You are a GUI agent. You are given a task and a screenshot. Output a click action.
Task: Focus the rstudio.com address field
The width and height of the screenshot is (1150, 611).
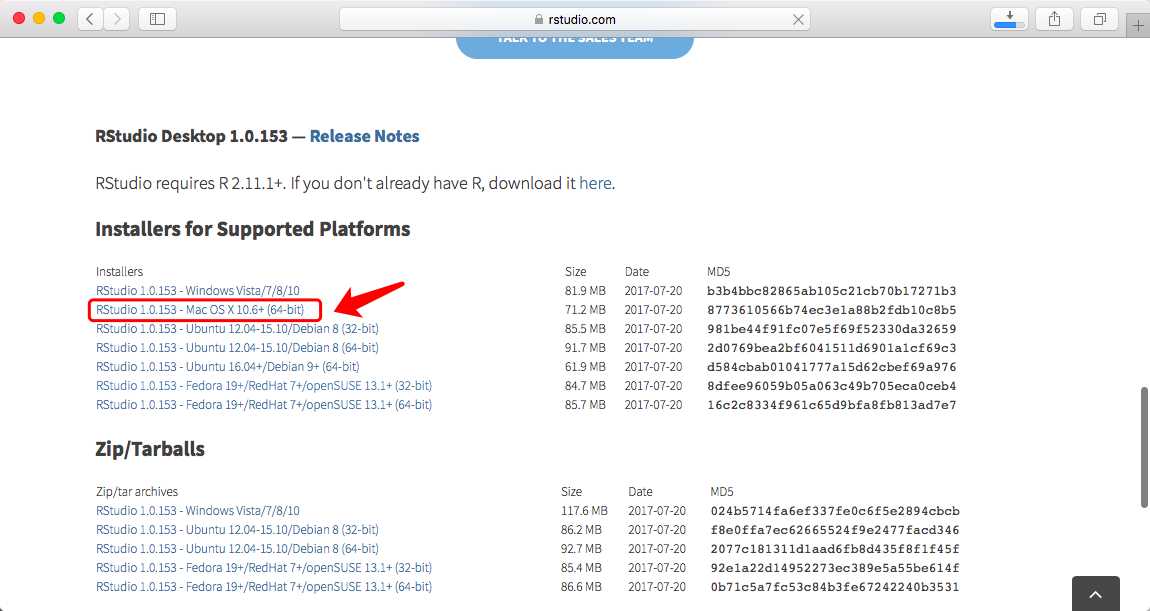point(574,20)
